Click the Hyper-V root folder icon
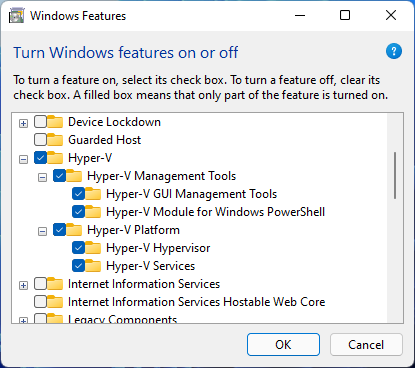415x368 pixels. pos(55,158)
